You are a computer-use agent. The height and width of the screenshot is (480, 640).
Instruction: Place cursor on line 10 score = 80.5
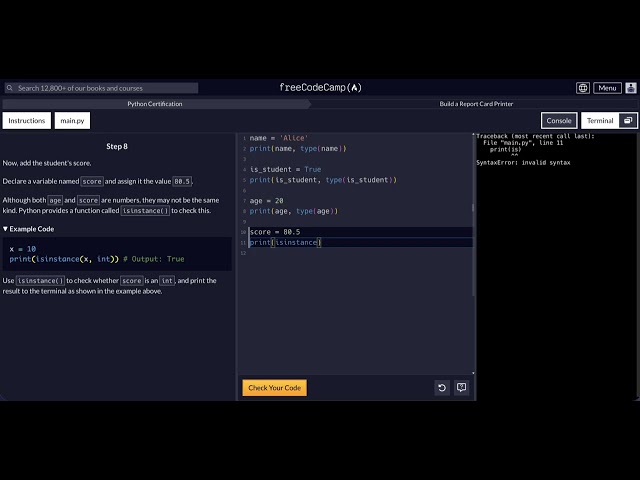coord(275,232)
